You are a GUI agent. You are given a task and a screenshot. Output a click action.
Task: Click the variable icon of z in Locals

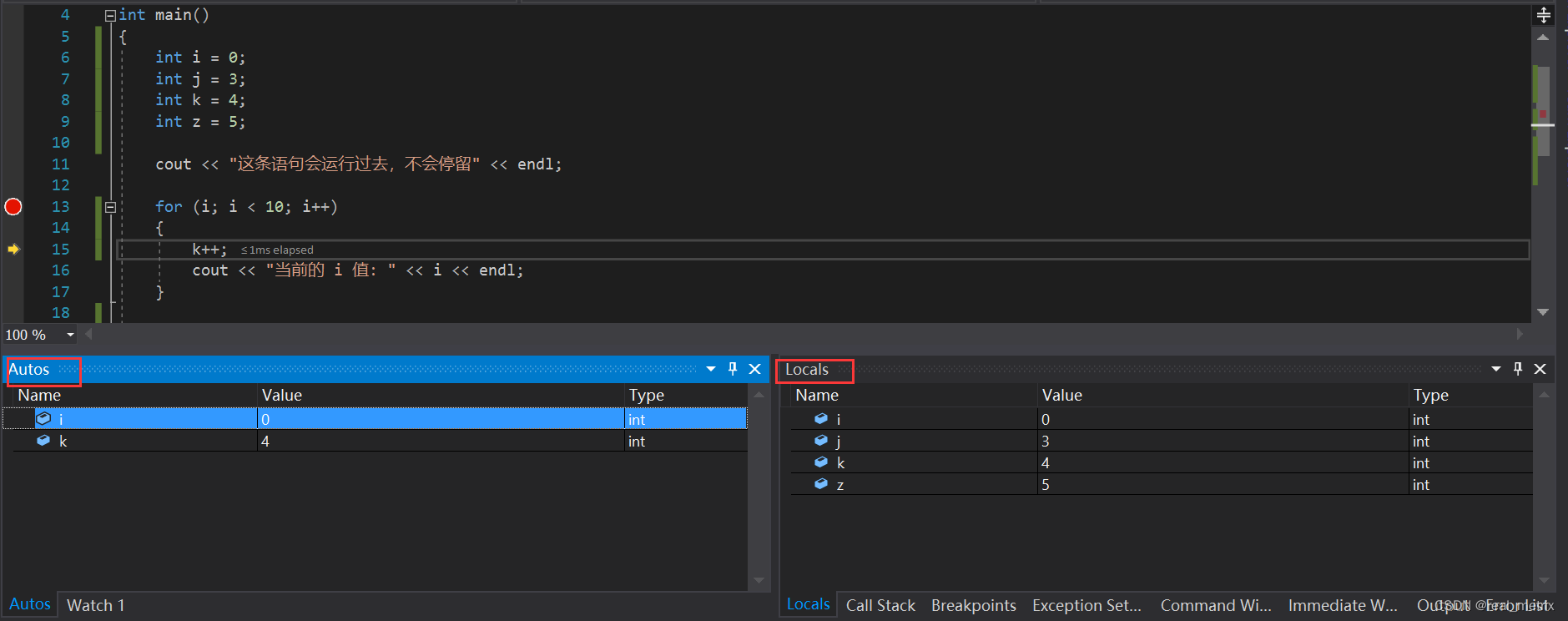pos(821,483)
